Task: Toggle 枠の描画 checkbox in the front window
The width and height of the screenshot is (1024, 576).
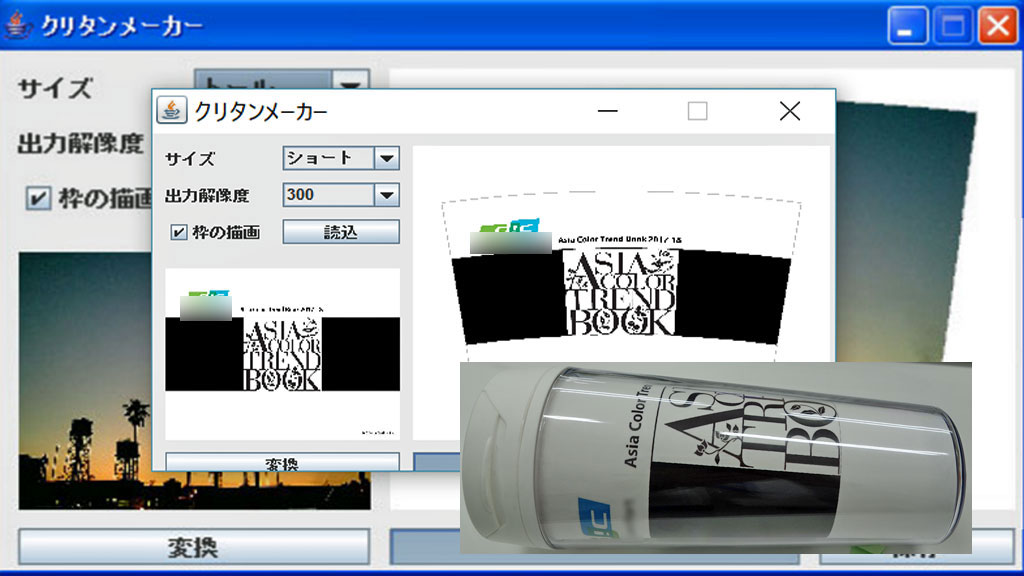Action: pos(178,232)
